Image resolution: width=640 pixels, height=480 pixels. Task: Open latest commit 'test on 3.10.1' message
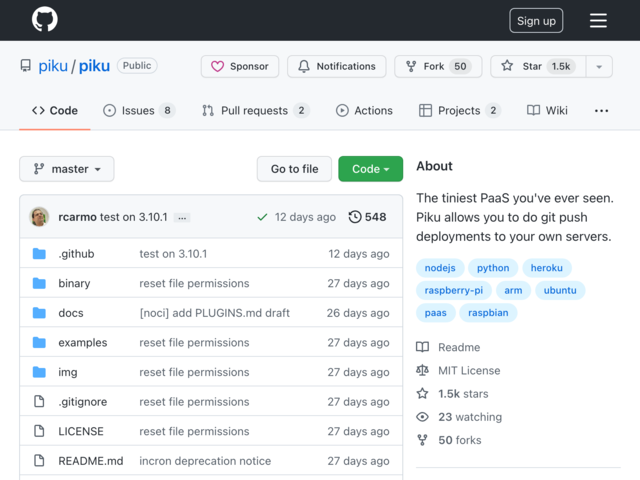(133, 217)
